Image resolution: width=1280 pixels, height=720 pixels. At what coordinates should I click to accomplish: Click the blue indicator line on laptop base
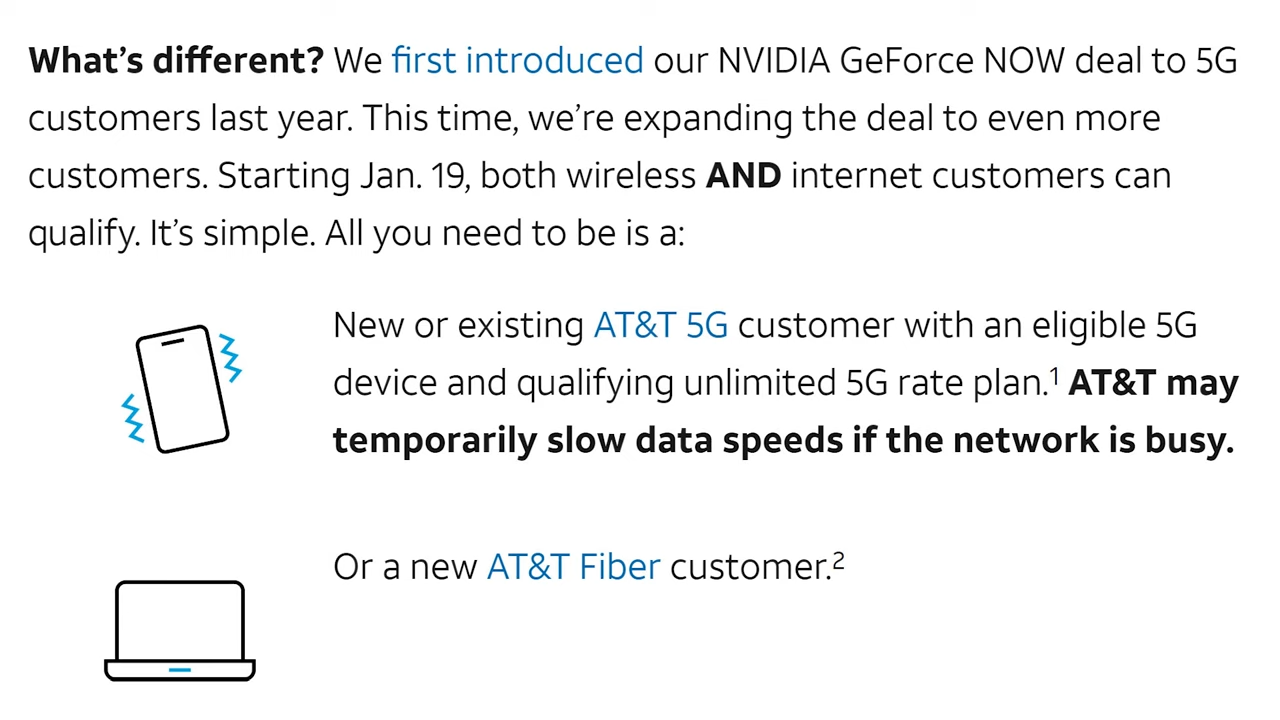point(180,669)
